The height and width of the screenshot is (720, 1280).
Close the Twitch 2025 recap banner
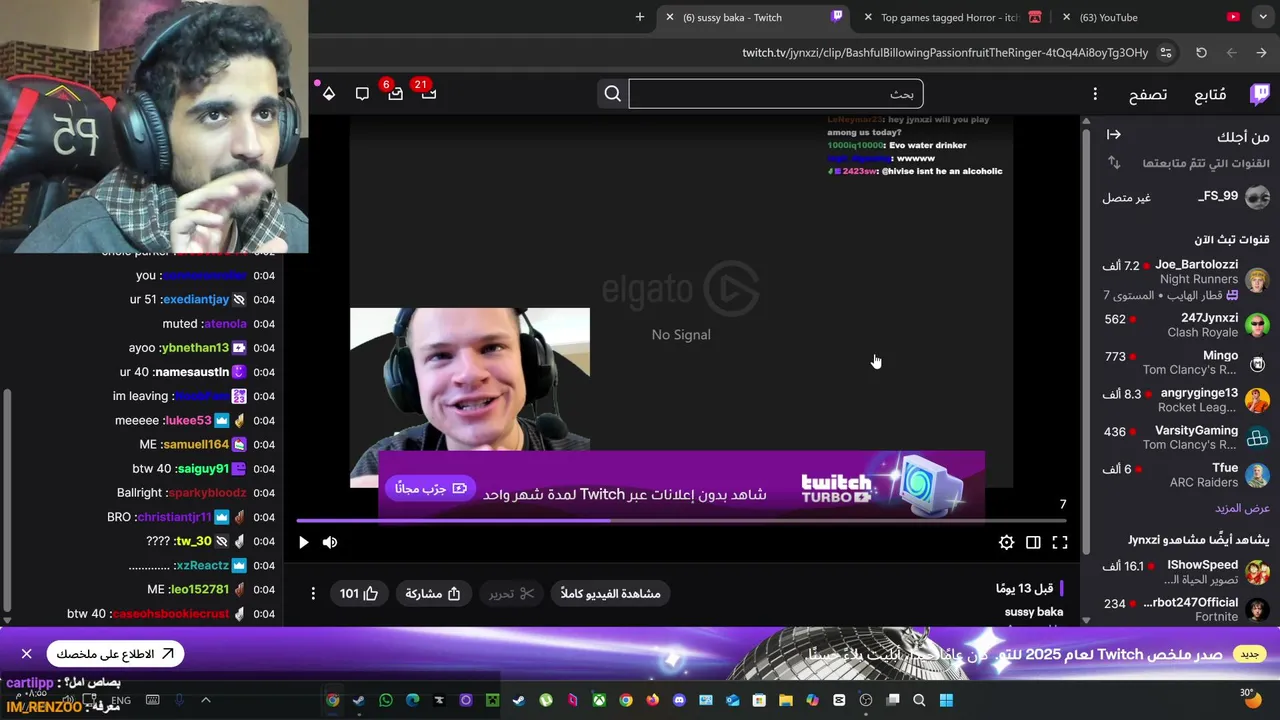click(27, 654)
